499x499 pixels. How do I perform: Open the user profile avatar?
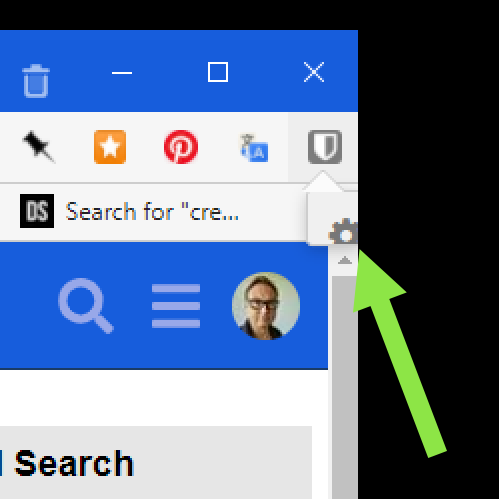pos(266,306)
